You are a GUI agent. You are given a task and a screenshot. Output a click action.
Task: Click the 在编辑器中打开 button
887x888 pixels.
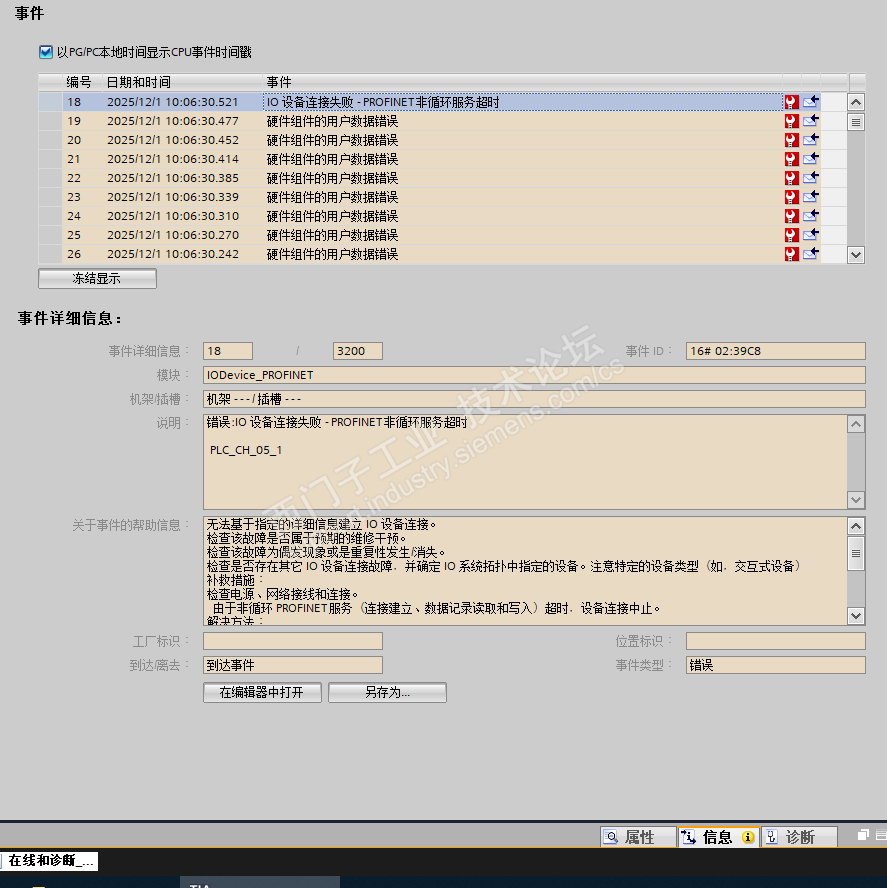(262, 693)
